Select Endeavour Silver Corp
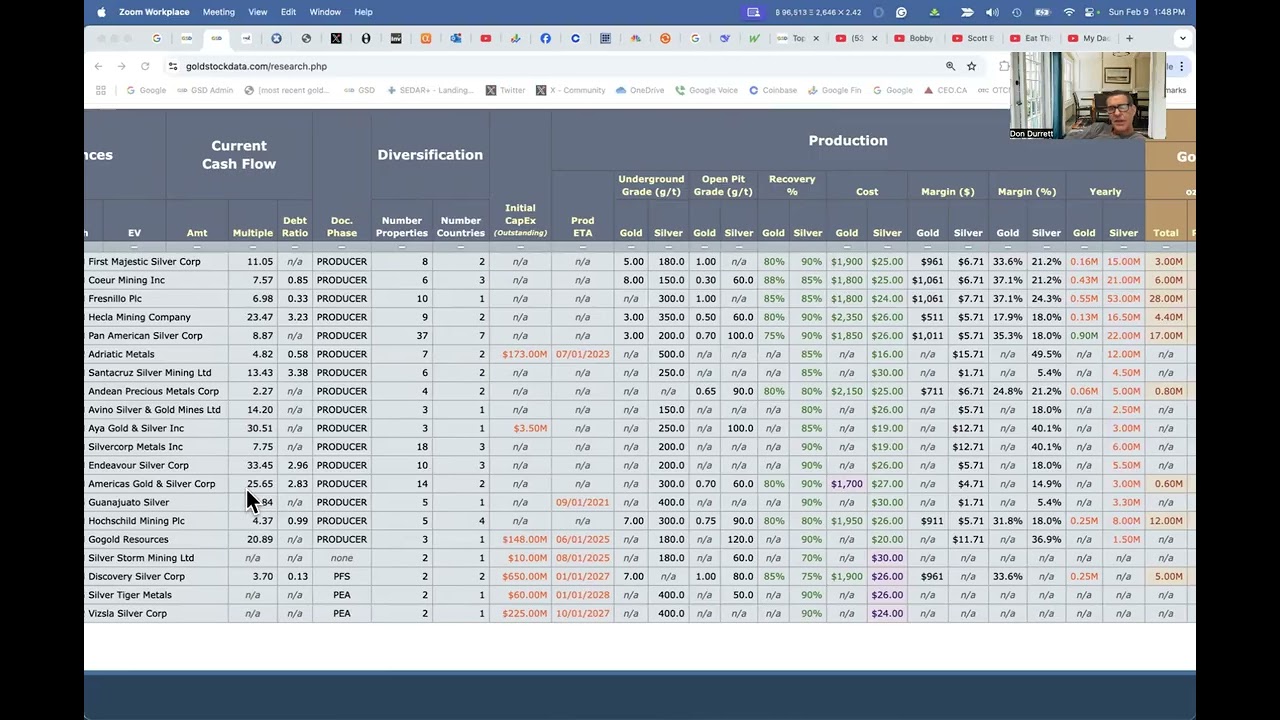Image resolution: width=1280 pixels, height=720 pixels. (x=138, y=465)
